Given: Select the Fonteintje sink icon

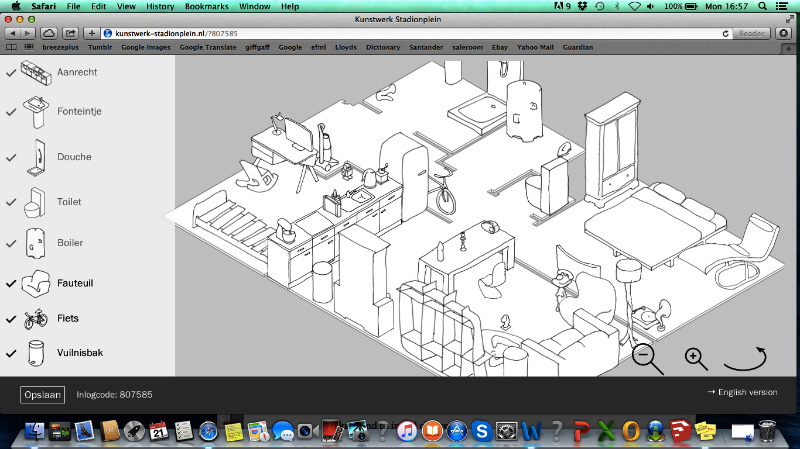Looking at the screenshot, I should point(36,111).
